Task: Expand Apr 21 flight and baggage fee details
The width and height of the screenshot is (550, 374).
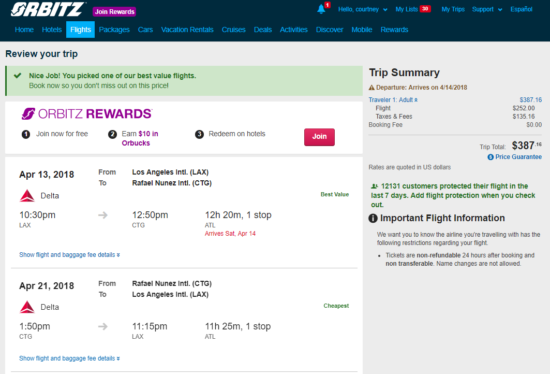Action: pyautogui.click(x=69, y=358)
